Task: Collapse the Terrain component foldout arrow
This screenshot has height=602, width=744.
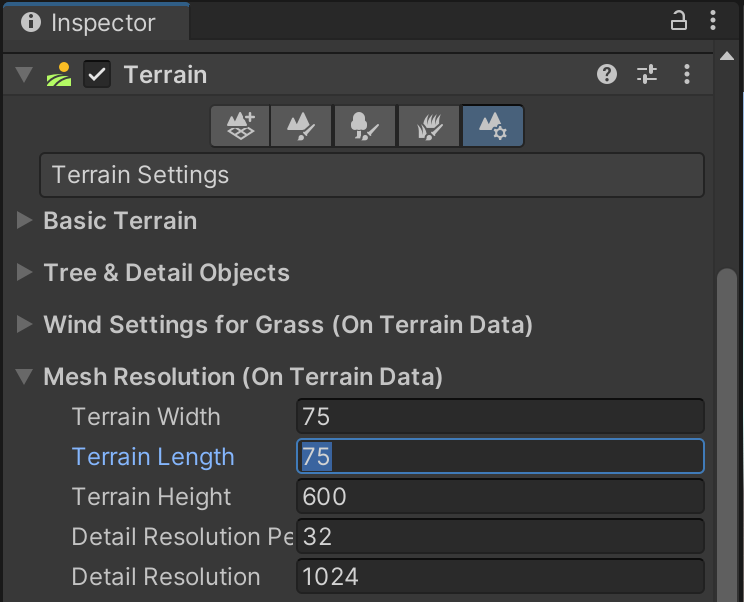Action: (x=24, y=75)
